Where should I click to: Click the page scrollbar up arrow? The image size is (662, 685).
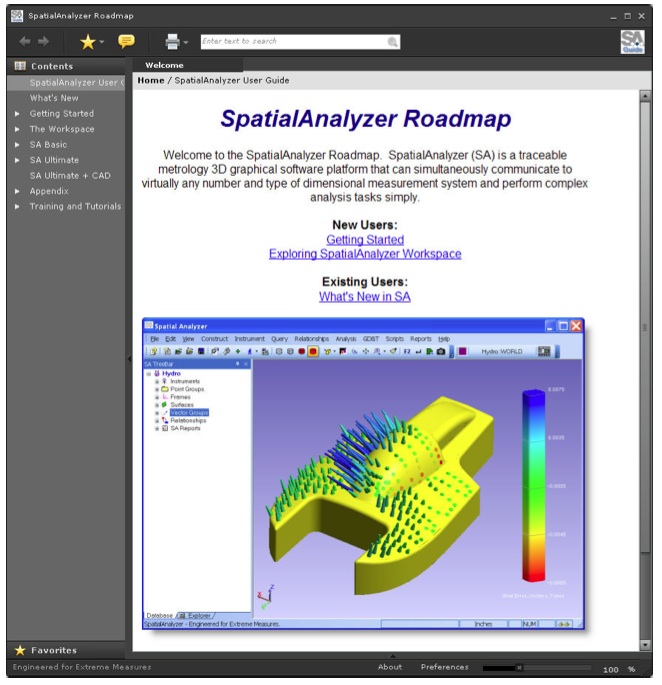tap(645, 96)
